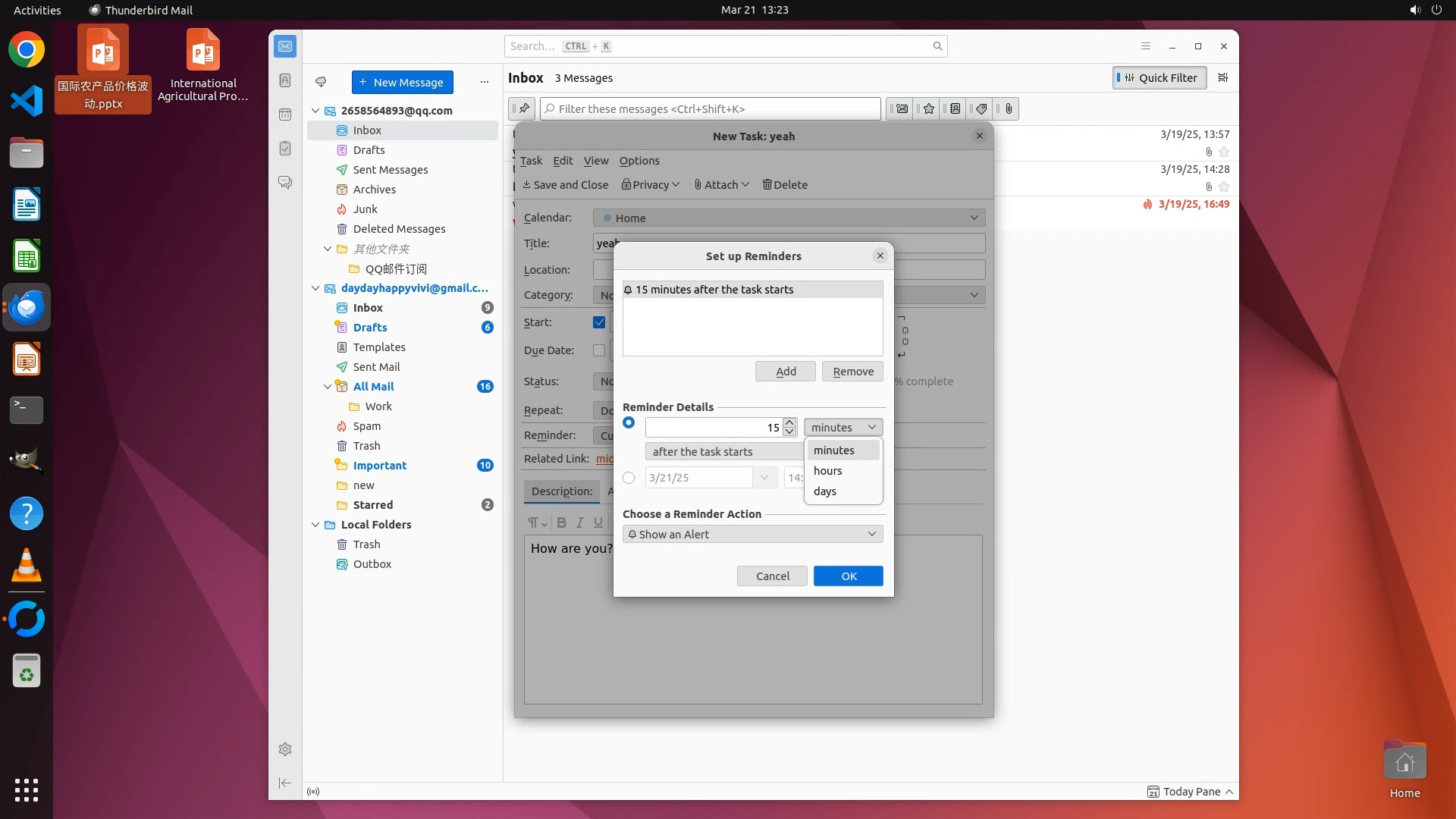This screenshot has width=1456, height=819.
Task: Click the Add reminder button
Action: tap(786, 372)
